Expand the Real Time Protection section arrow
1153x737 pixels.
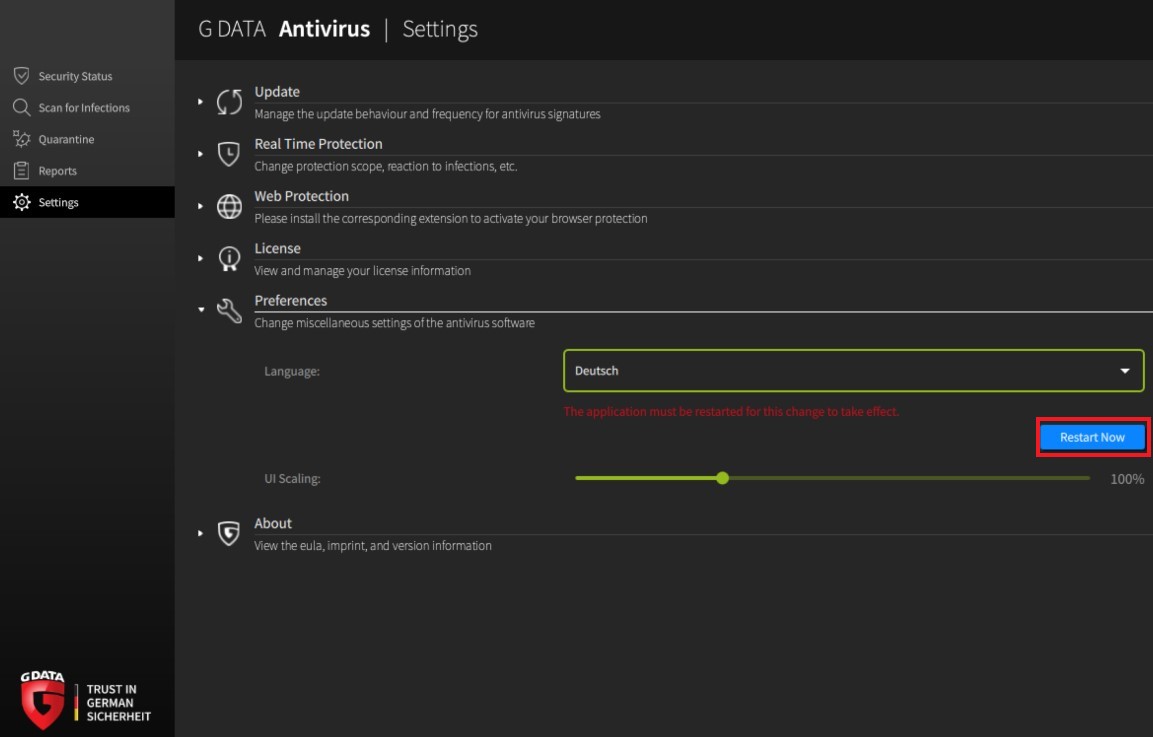(x=200, y=154)
